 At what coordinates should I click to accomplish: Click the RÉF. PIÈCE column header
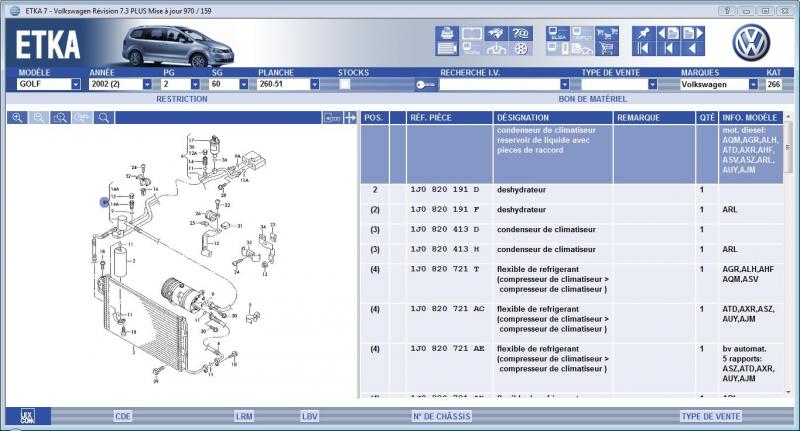tap(449, 118)
